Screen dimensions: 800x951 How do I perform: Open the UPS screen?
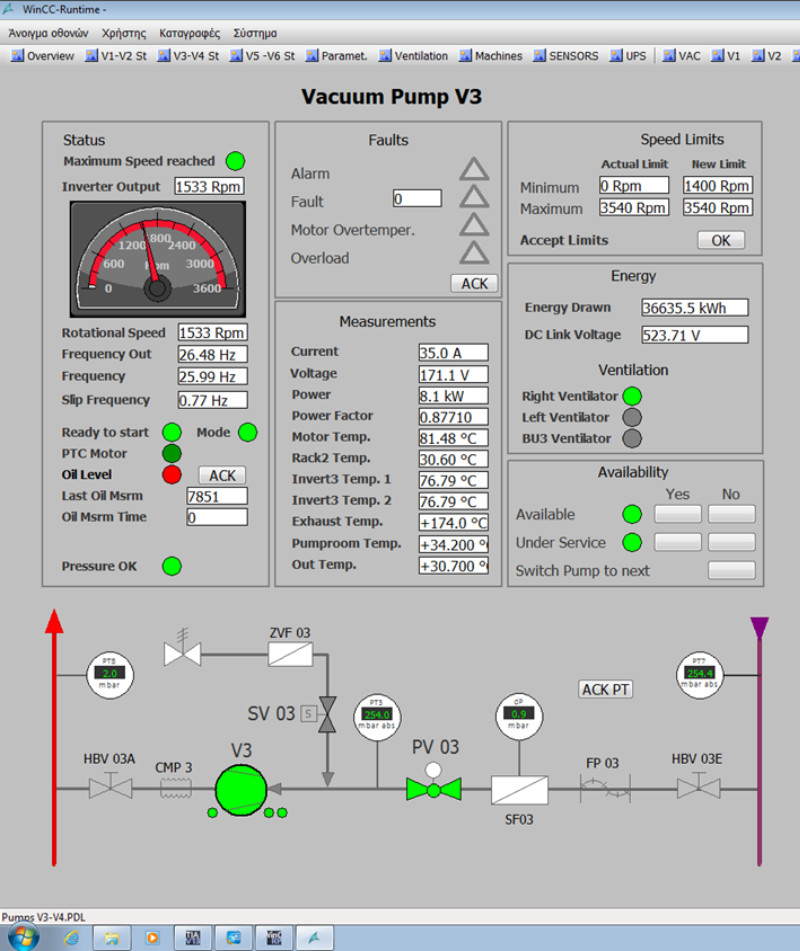coord(628,56)
